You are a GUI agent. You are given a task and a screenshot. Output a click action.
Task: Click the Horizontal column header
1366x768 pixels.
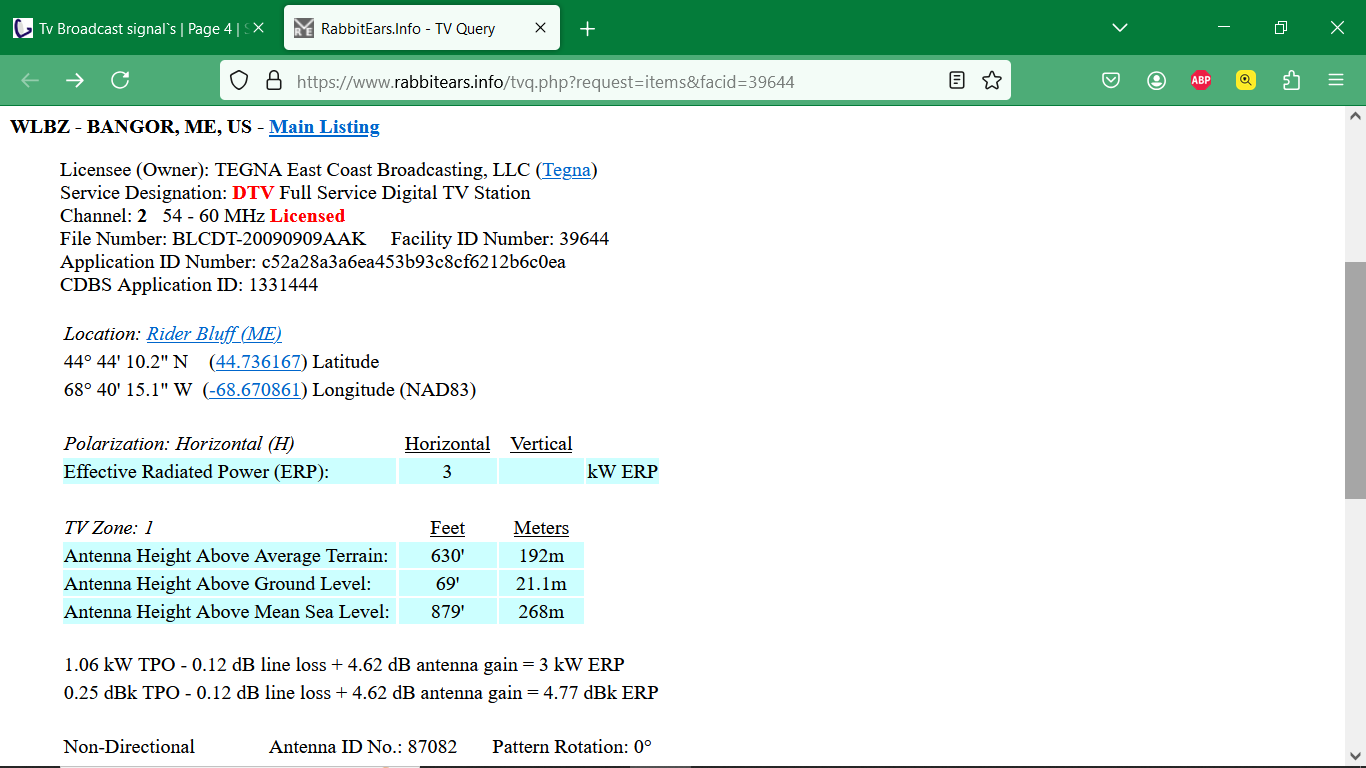447,444
